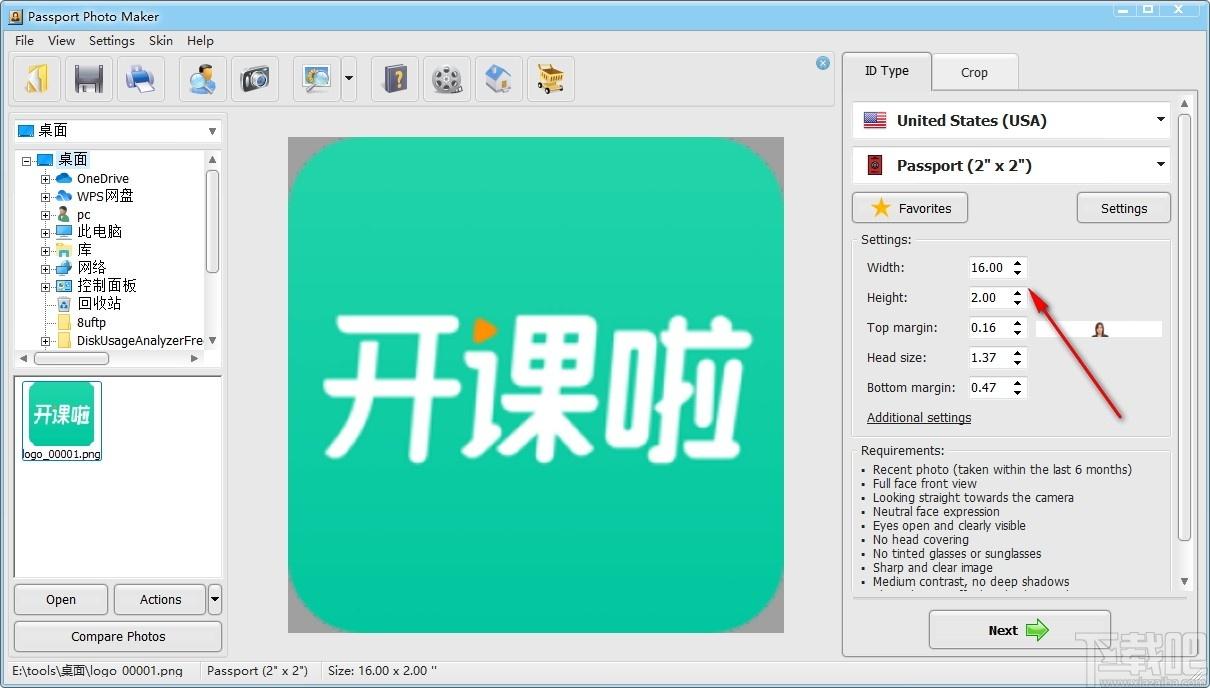Expand the WPS网盘 tree node
Screen dimensions: 1210x688
(x=46, y=196)
